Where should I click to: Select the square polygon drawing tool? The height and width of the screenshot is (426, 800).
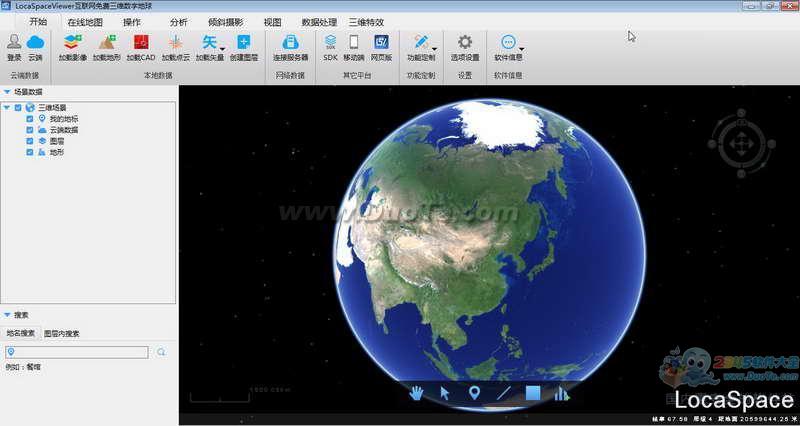[533, 393]
